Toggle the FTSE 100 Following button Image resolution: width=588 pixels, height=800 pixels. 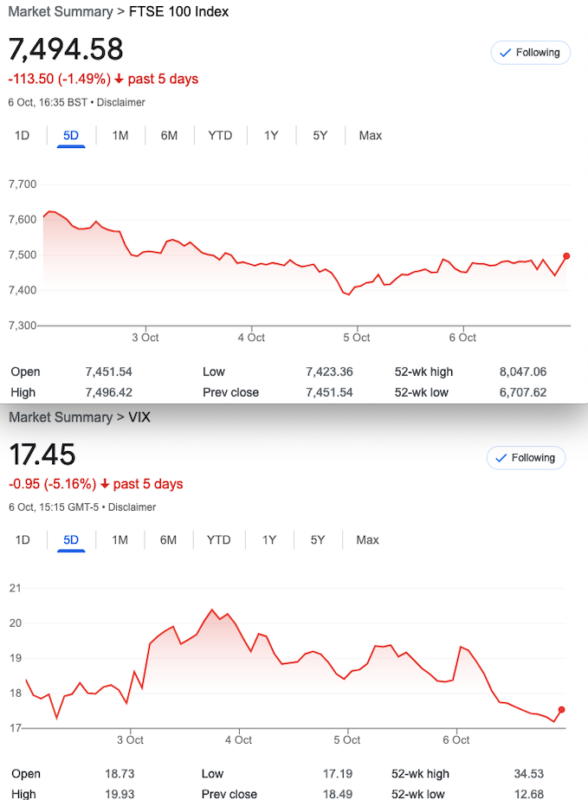(530, 53)
